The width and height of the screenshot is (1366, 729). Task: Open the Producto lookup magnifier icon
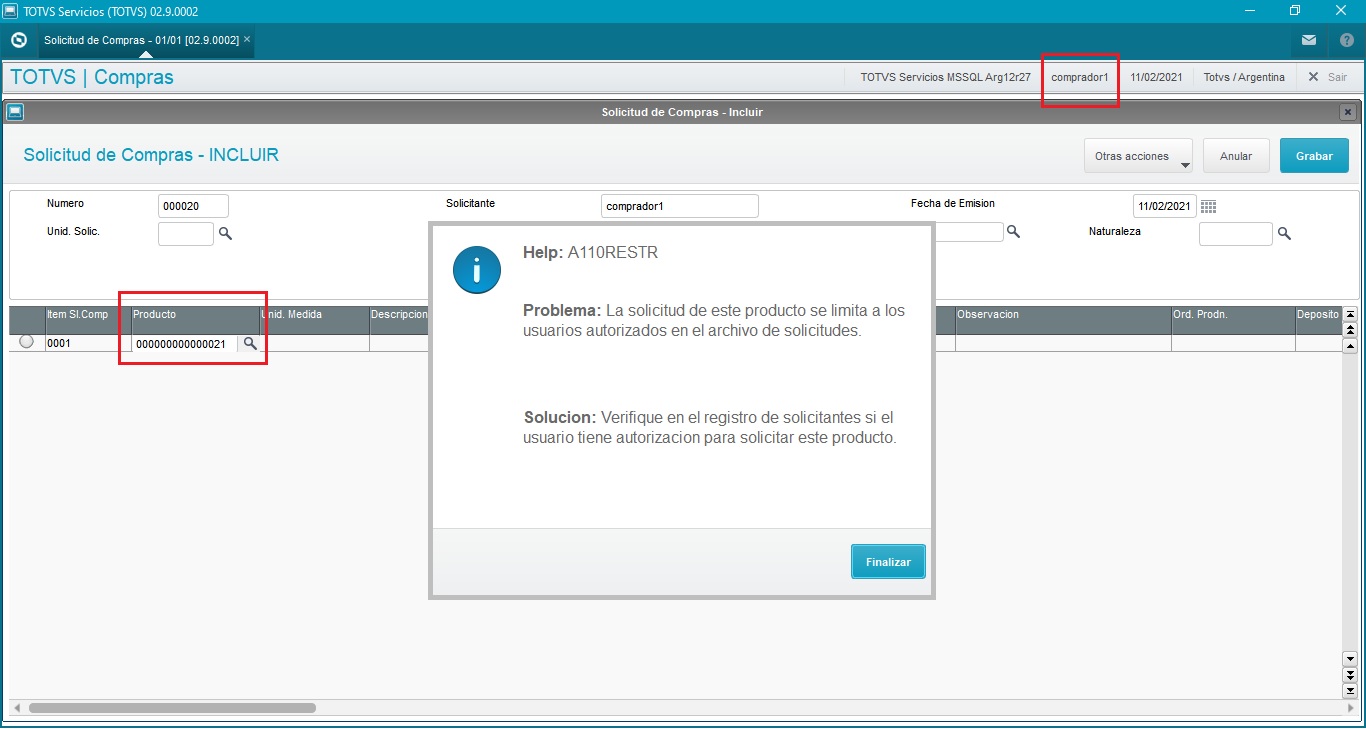250,343
